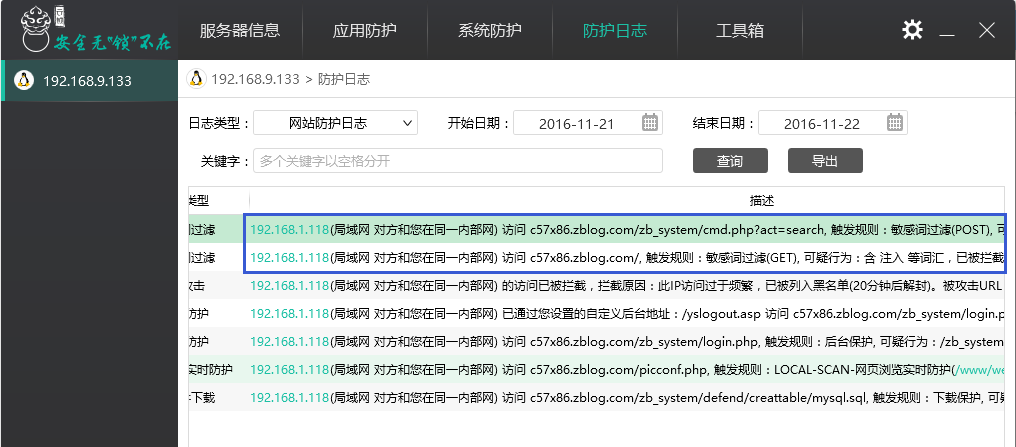Switch to the 应用防护 tab
This screenshot has width=1016, height=447.
point(364,30)
